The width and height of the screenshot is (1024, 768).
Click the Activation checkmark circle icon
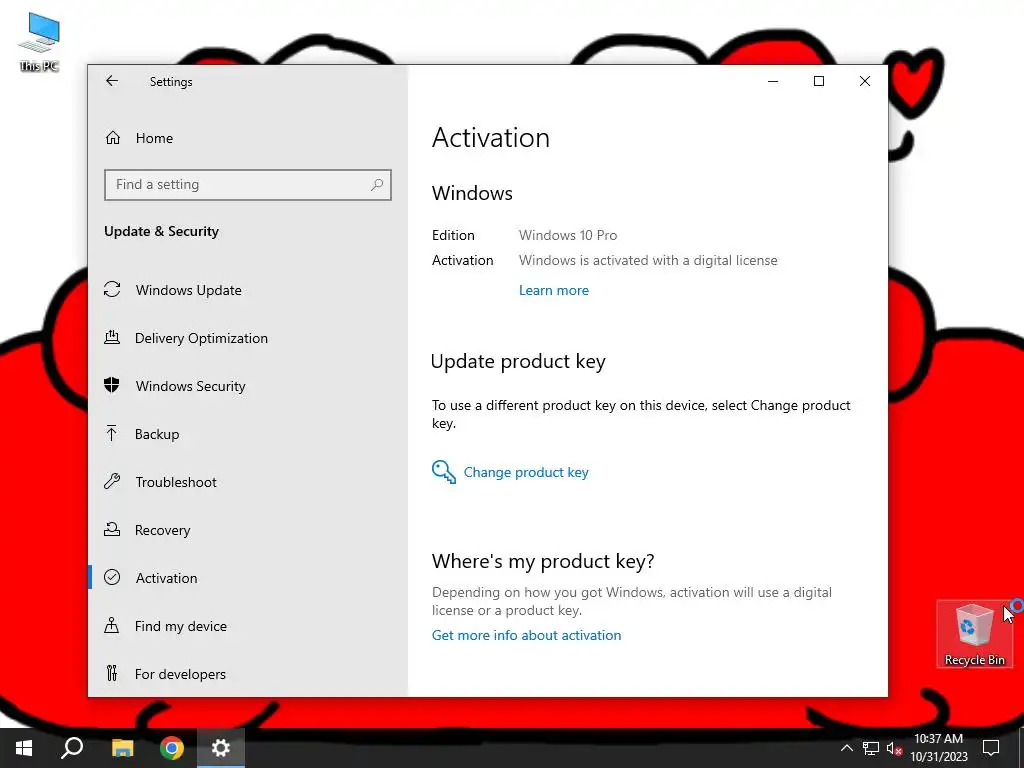tap(112, 577)
